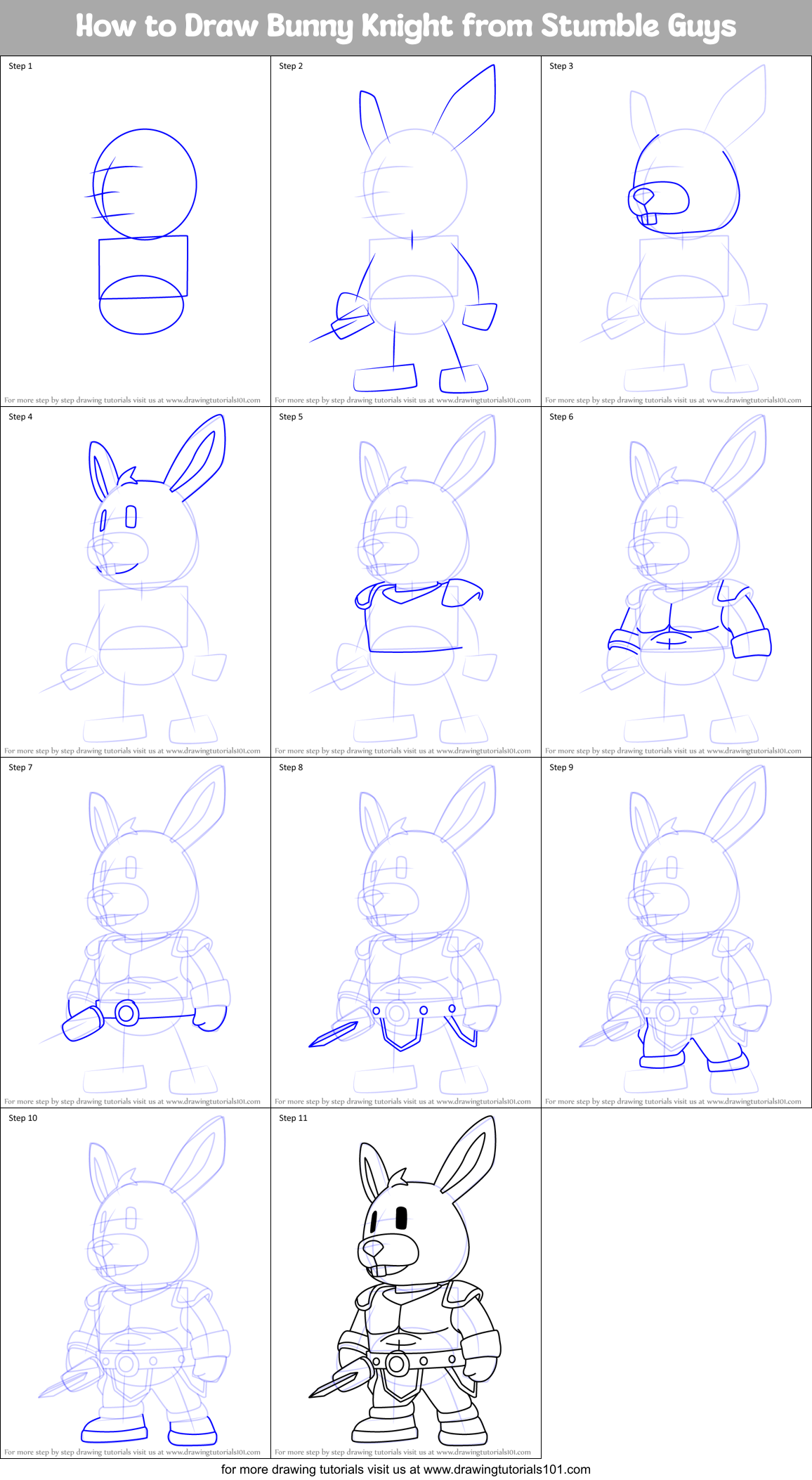Click the Step 3 panel's site credit line

(x=674, y=400)
